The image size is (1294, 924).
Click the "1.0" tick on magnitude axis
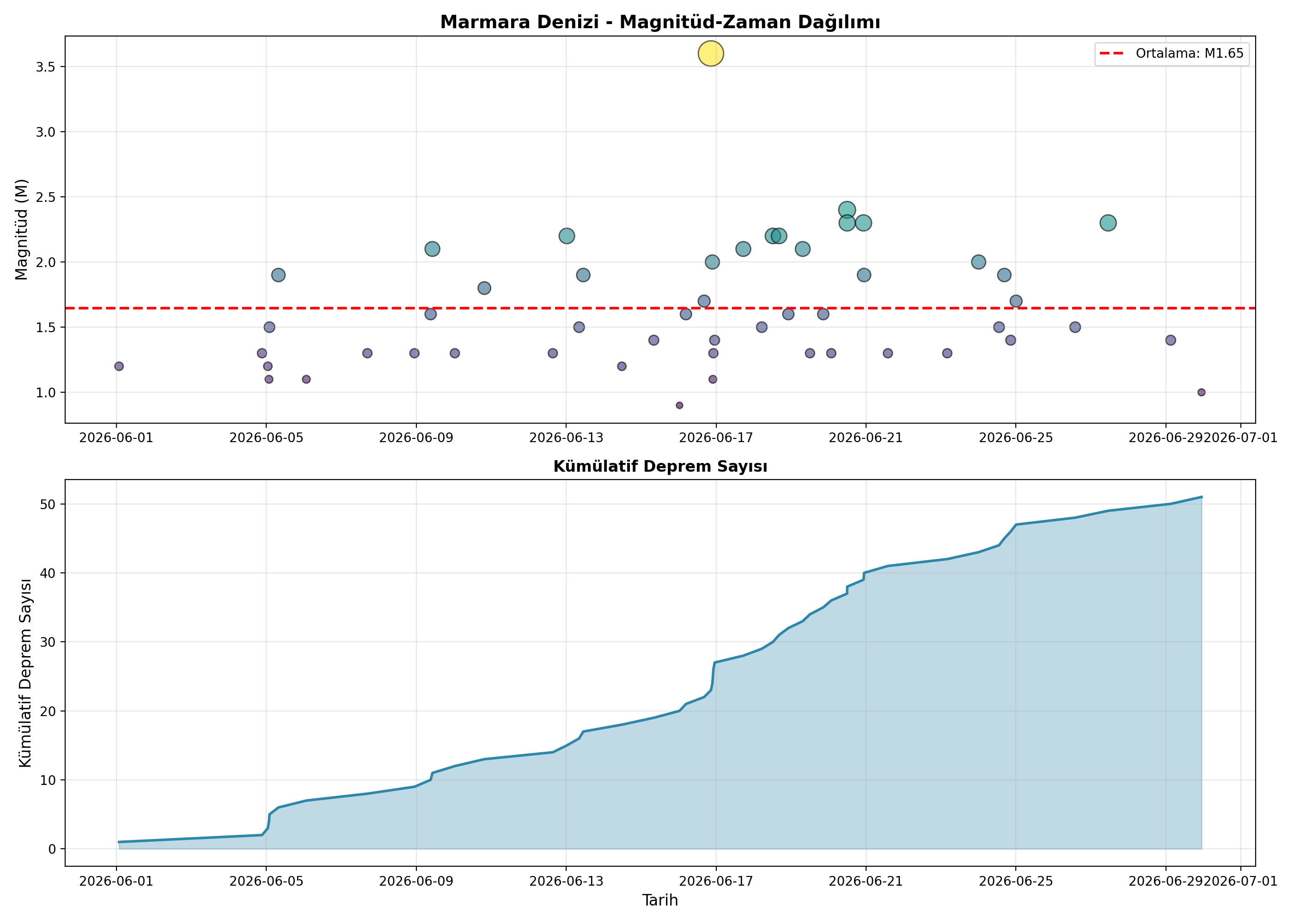pyautogui.click(x=46, y=393)
